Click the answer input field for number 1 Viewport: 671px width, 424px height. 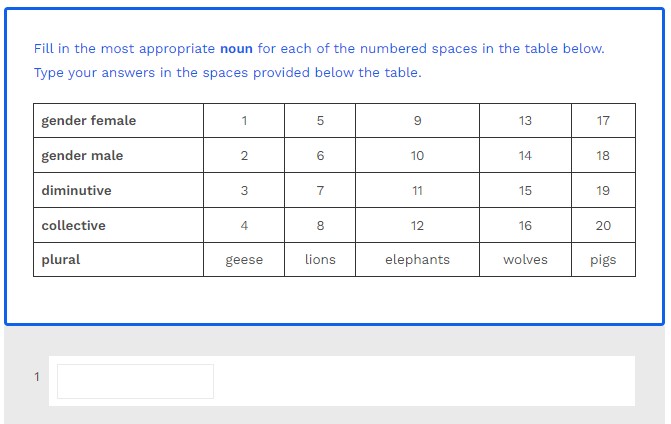tap(135, 381)
